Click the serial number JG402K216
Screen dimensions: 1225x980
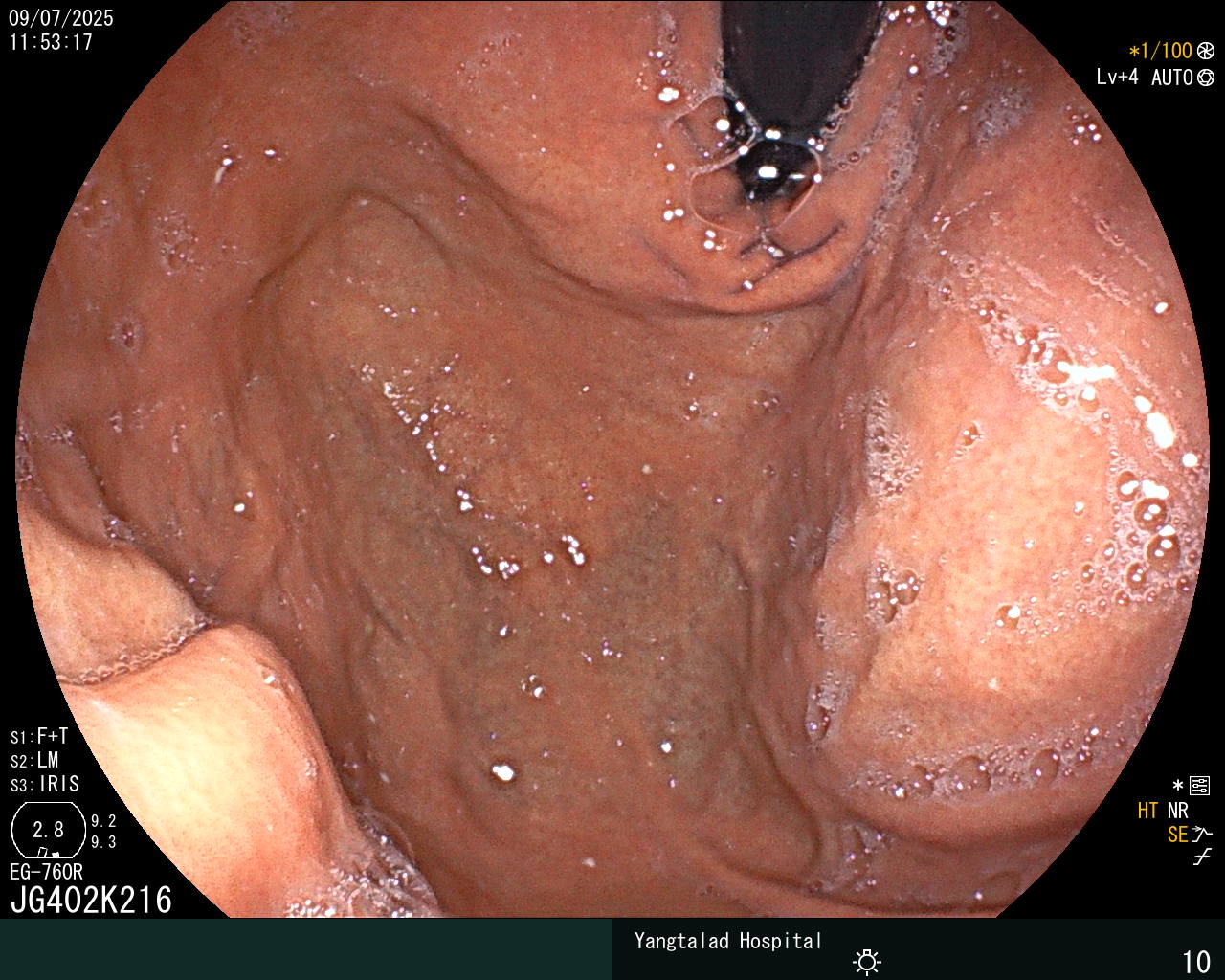point(91,900)
